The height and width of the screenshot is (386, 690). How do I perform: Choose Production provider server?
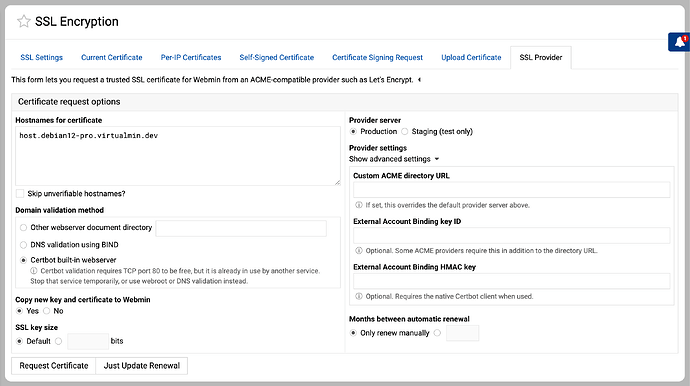click(353, 132)
